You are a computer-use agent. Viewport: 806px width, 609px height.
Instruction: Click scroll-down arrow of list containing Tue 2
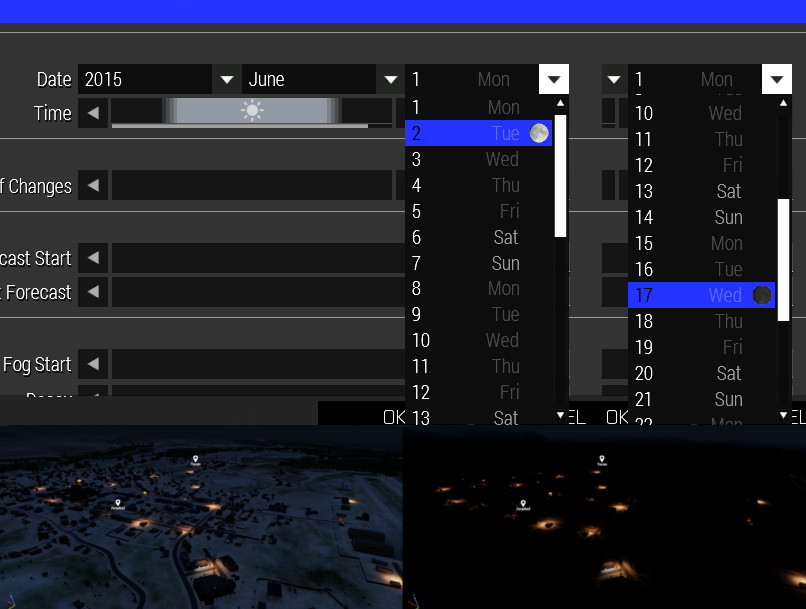coord(560,415)
